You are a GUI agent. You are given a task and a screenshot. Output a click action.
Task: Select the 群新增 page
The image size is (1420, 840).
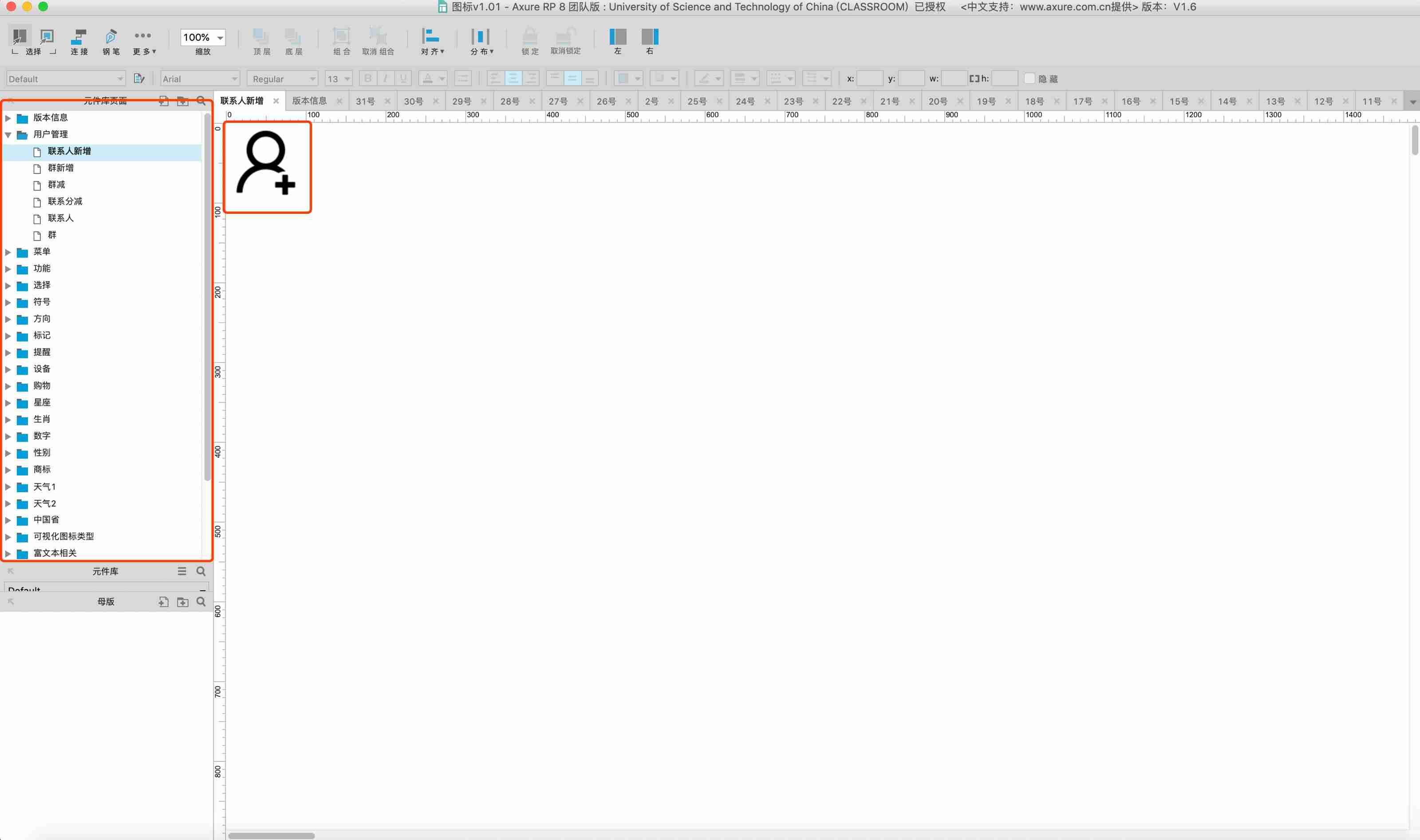[61, 168]
